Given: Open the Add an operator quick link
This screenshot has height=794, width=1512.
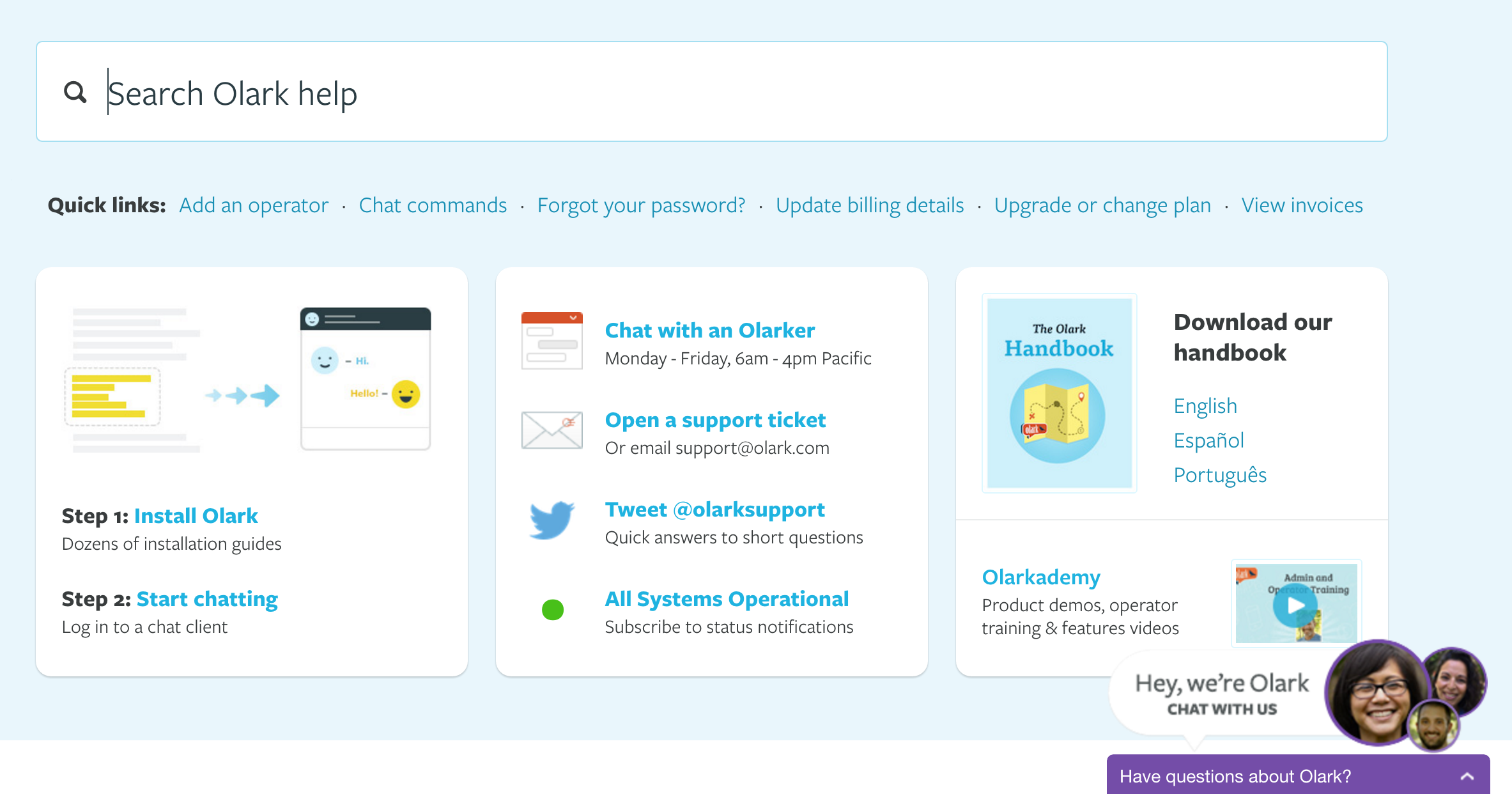Looking at the screenshot, I should (254, 205).
